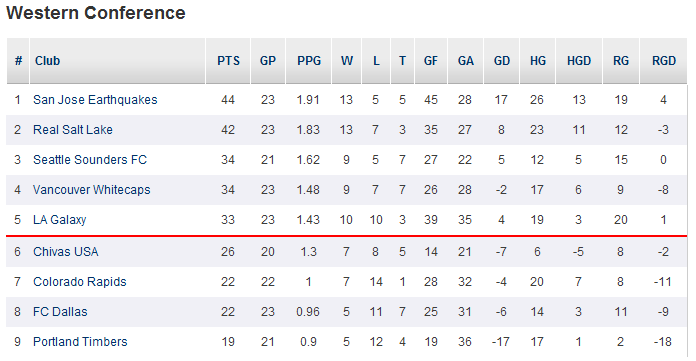Open Vancouver Whitecaps club page
The height and width of the screenshot is (361, 696).
click(x=91, y=190)
